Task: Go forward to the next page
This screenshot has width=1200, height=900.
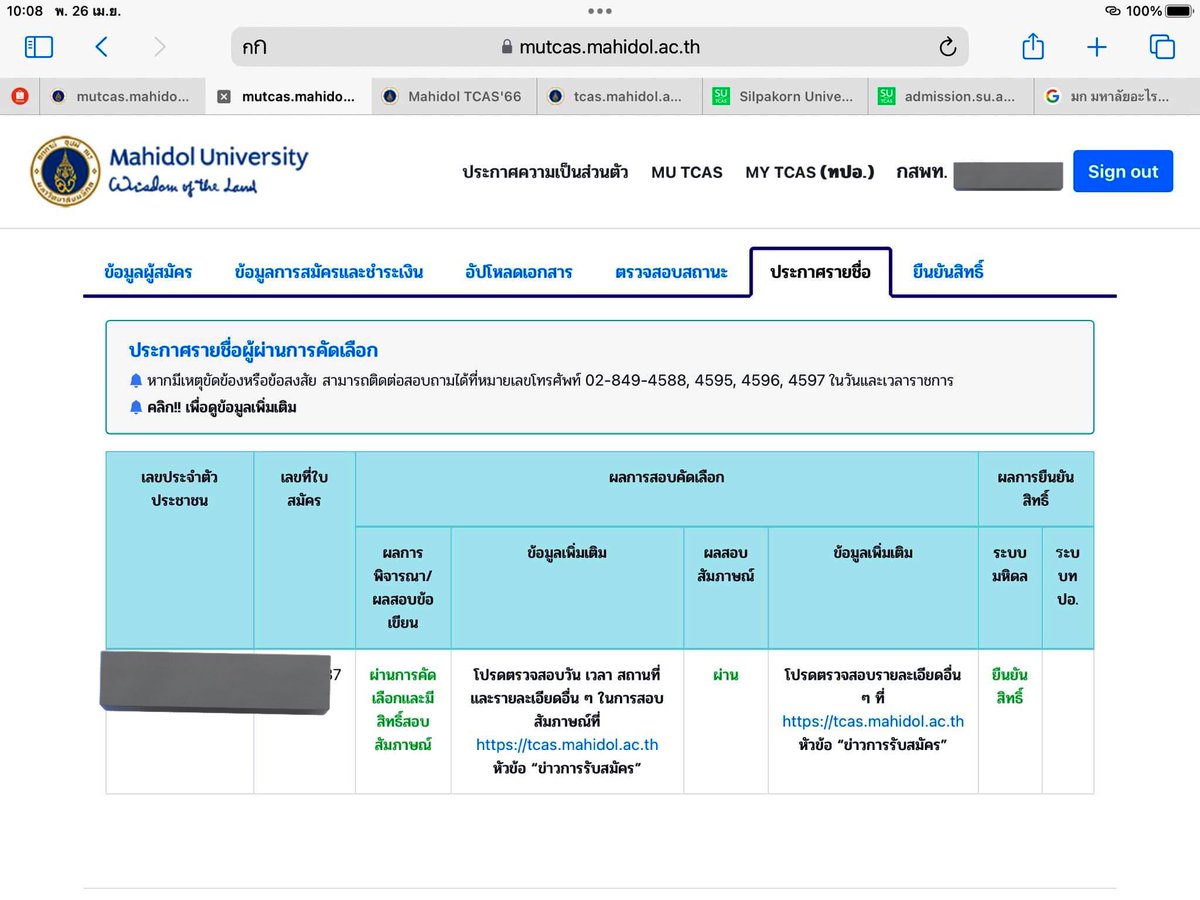Action: coord(160,47)
